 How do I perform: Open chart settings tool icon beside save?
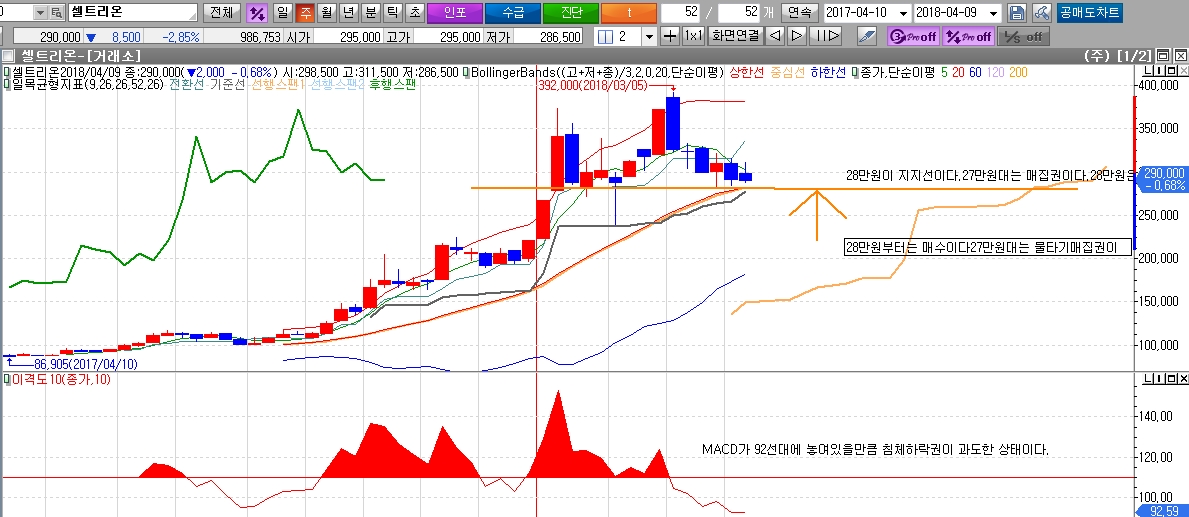[1040, 13]
